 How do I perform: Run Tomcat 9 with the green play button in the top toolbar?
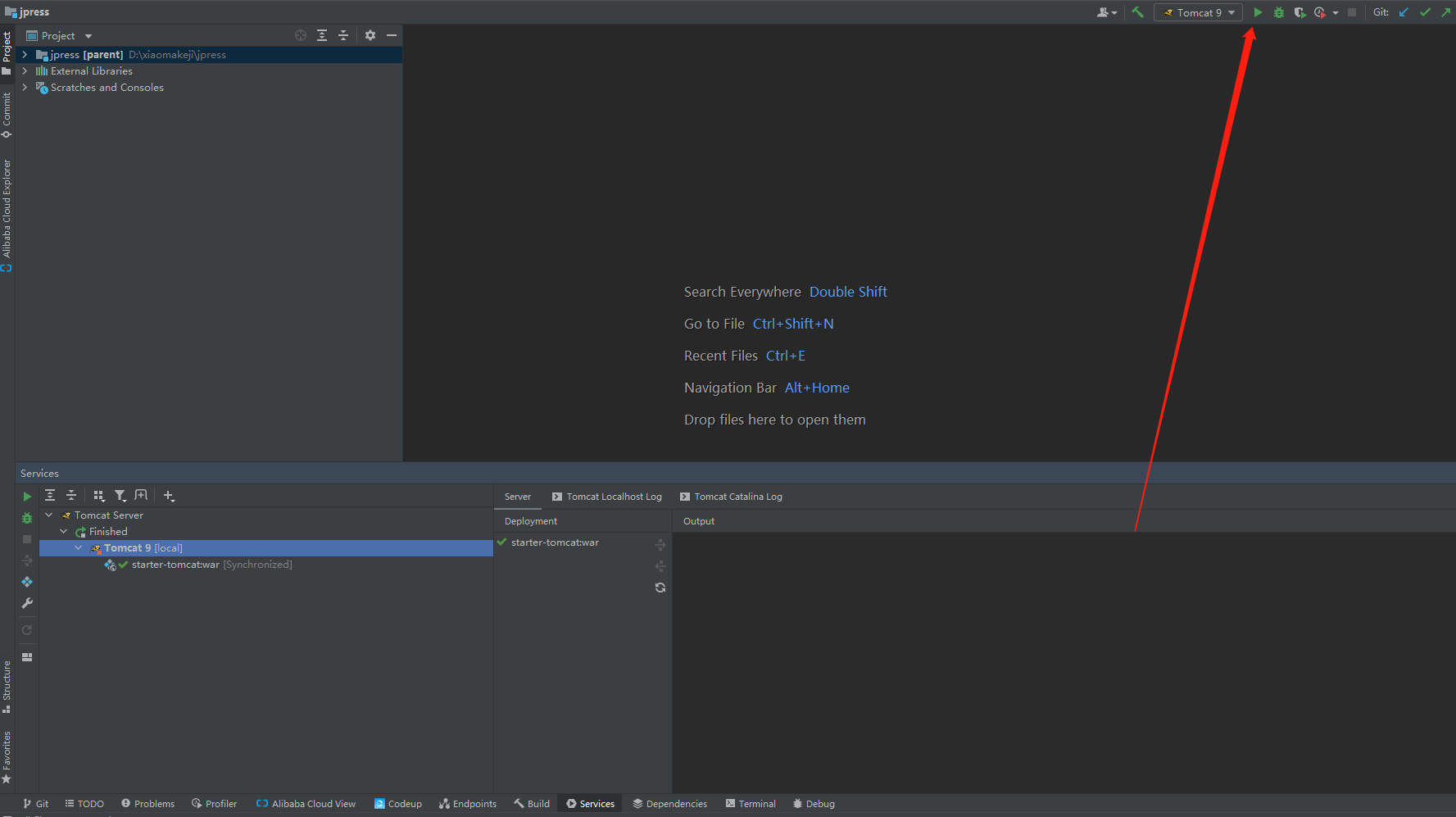pyautogui.click(x=1258, y=12)
